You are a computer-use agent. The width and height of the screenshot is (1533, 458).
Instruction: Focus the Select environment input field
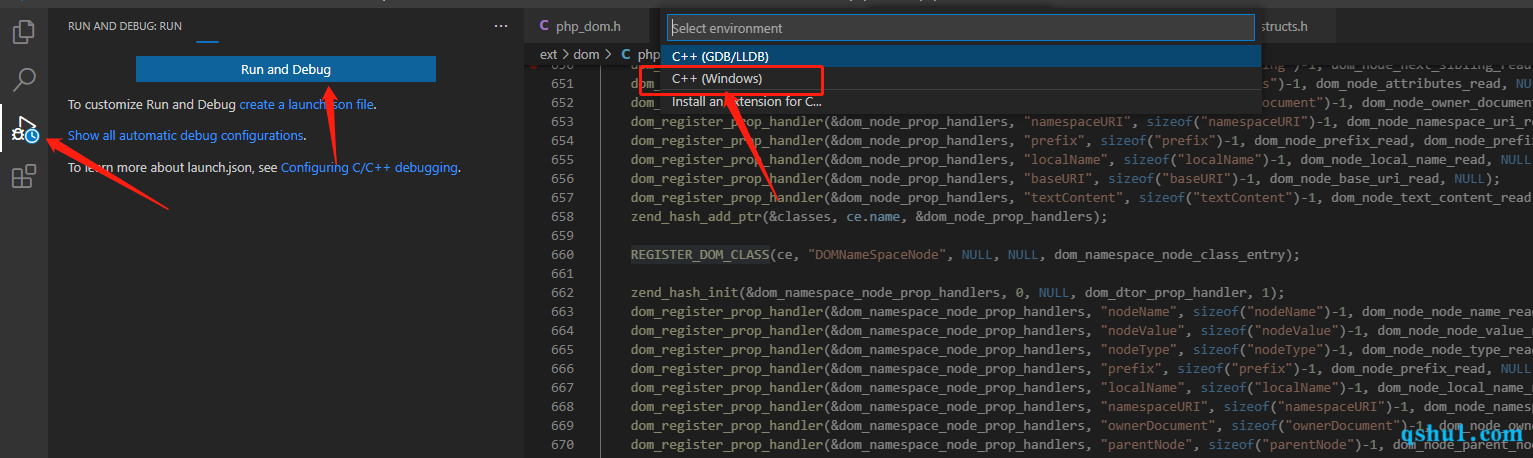coord(960,28)
